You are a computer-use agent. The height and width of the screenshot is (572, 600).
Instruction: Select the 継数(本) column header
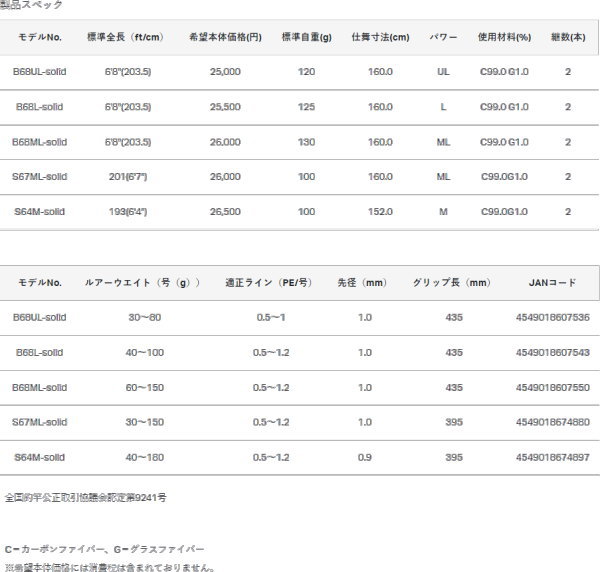[568, 37]
